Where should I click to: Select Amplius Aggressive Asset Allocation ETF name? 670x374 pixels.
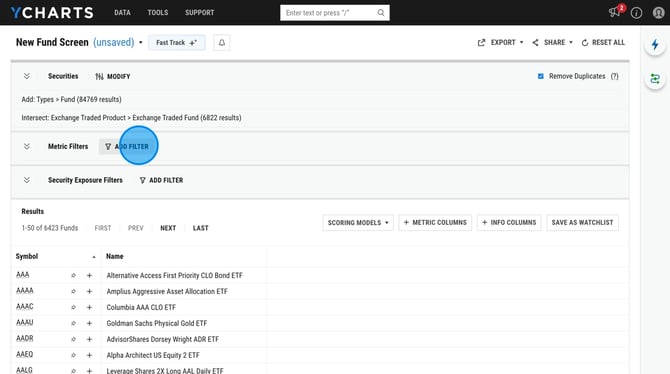(x=167, y=291)
